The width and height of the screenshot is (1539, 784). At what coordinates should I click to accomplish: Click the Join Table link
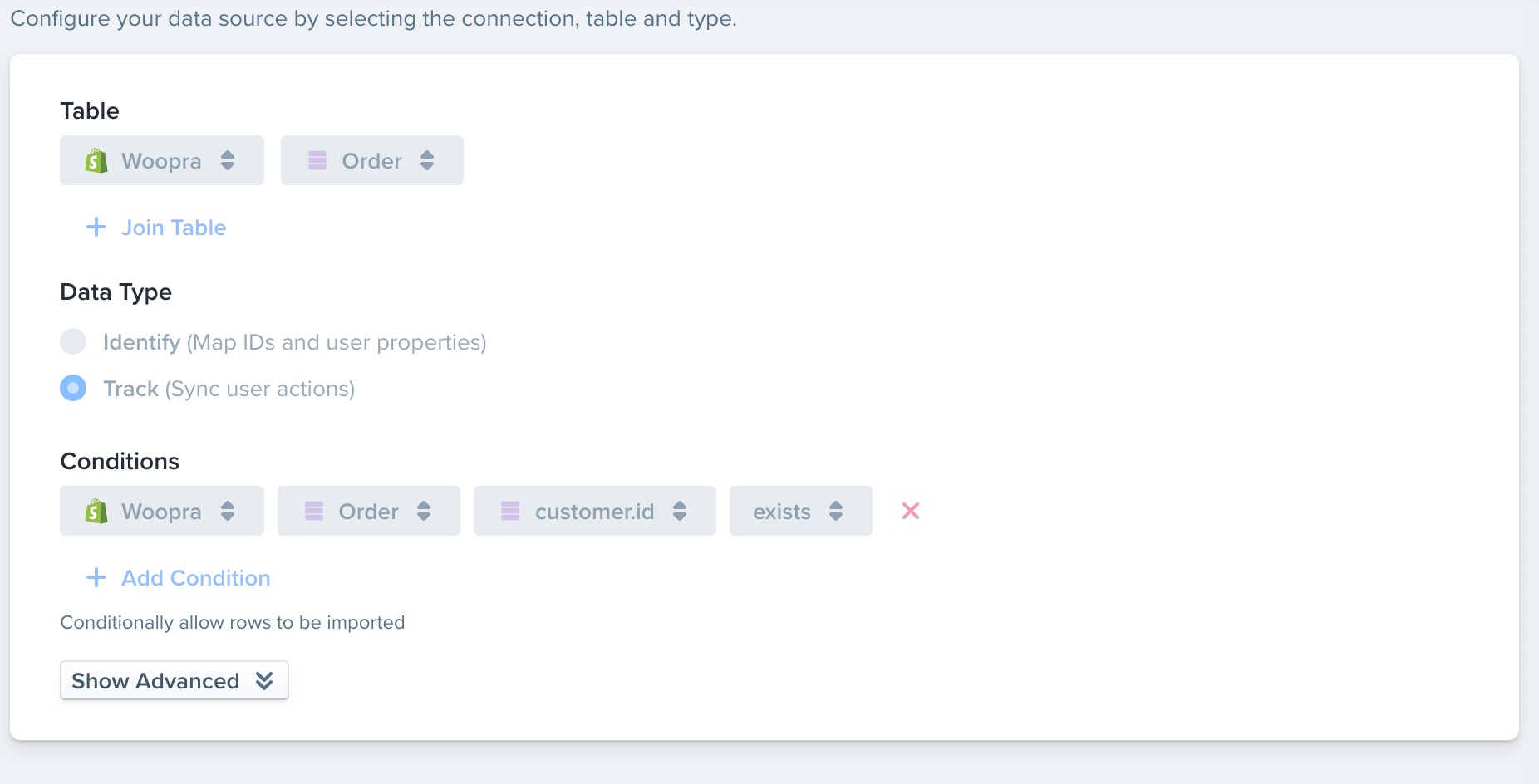(x=174, y=228)
